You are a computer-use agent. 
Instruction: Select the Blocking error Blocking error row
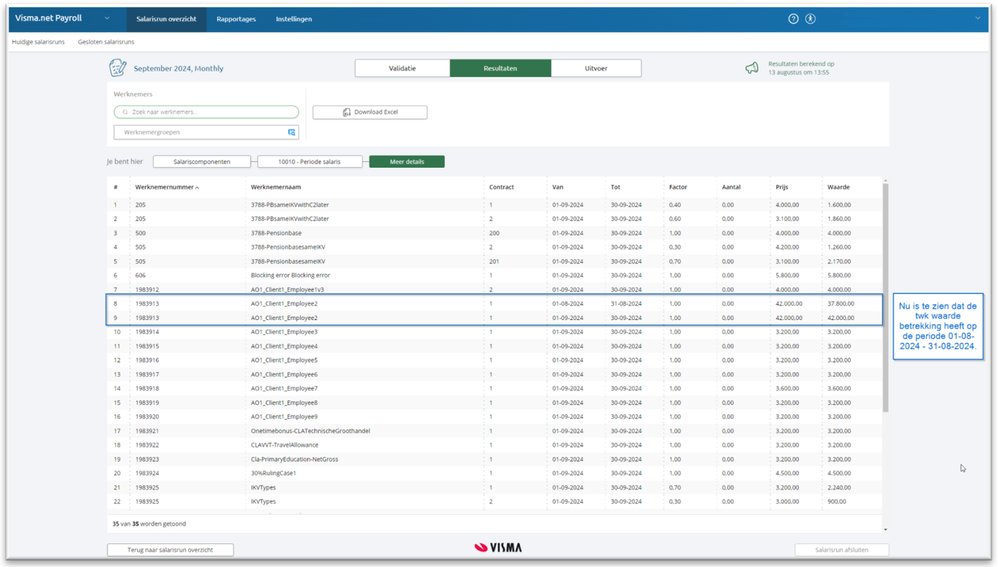point(495,276)
